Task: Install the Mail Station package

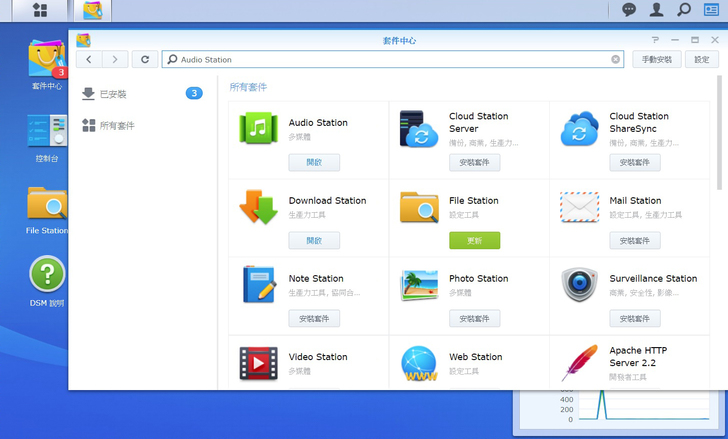Action: point(635,240)
